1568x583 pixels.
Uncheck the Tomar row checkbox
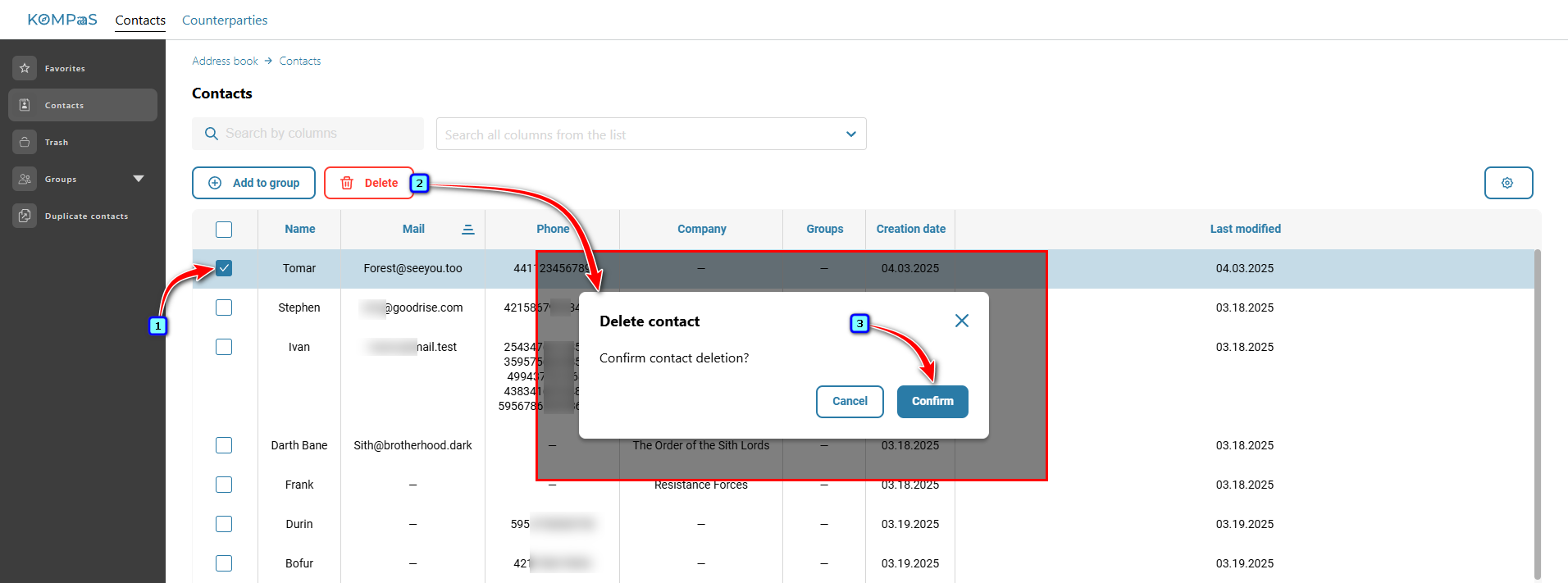pyautogui.click(x=224, y=268)
